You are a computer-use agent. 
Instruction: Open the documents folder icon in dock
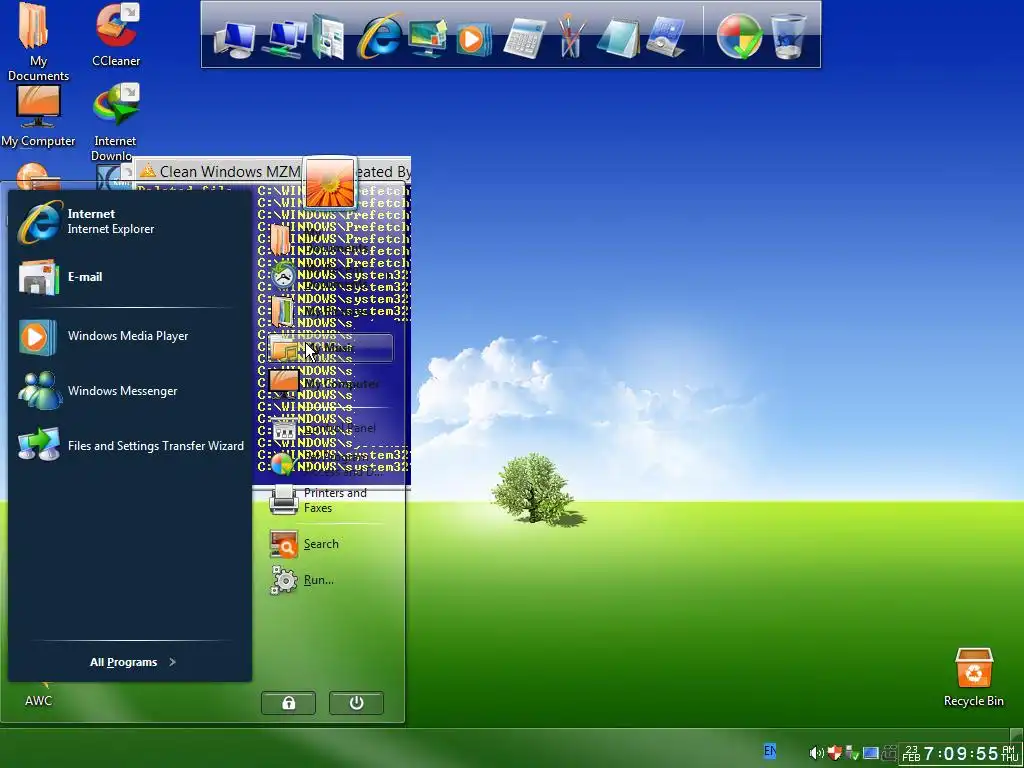[328, 38]
